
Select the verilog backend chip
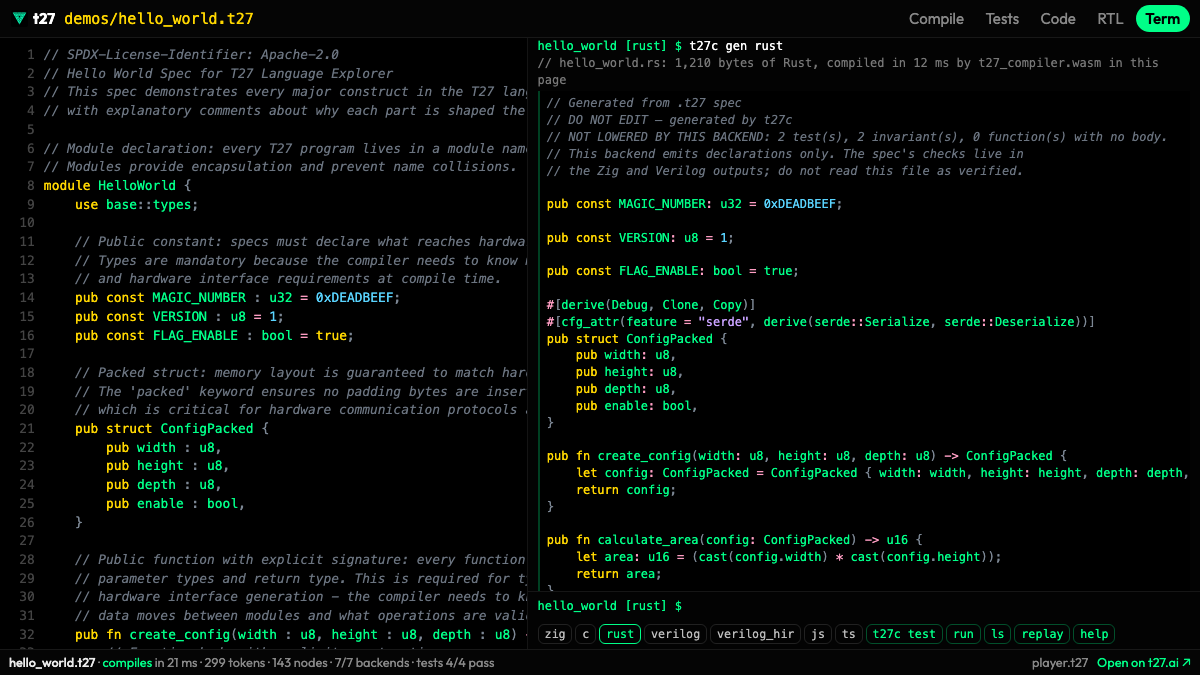pos(675,634)
